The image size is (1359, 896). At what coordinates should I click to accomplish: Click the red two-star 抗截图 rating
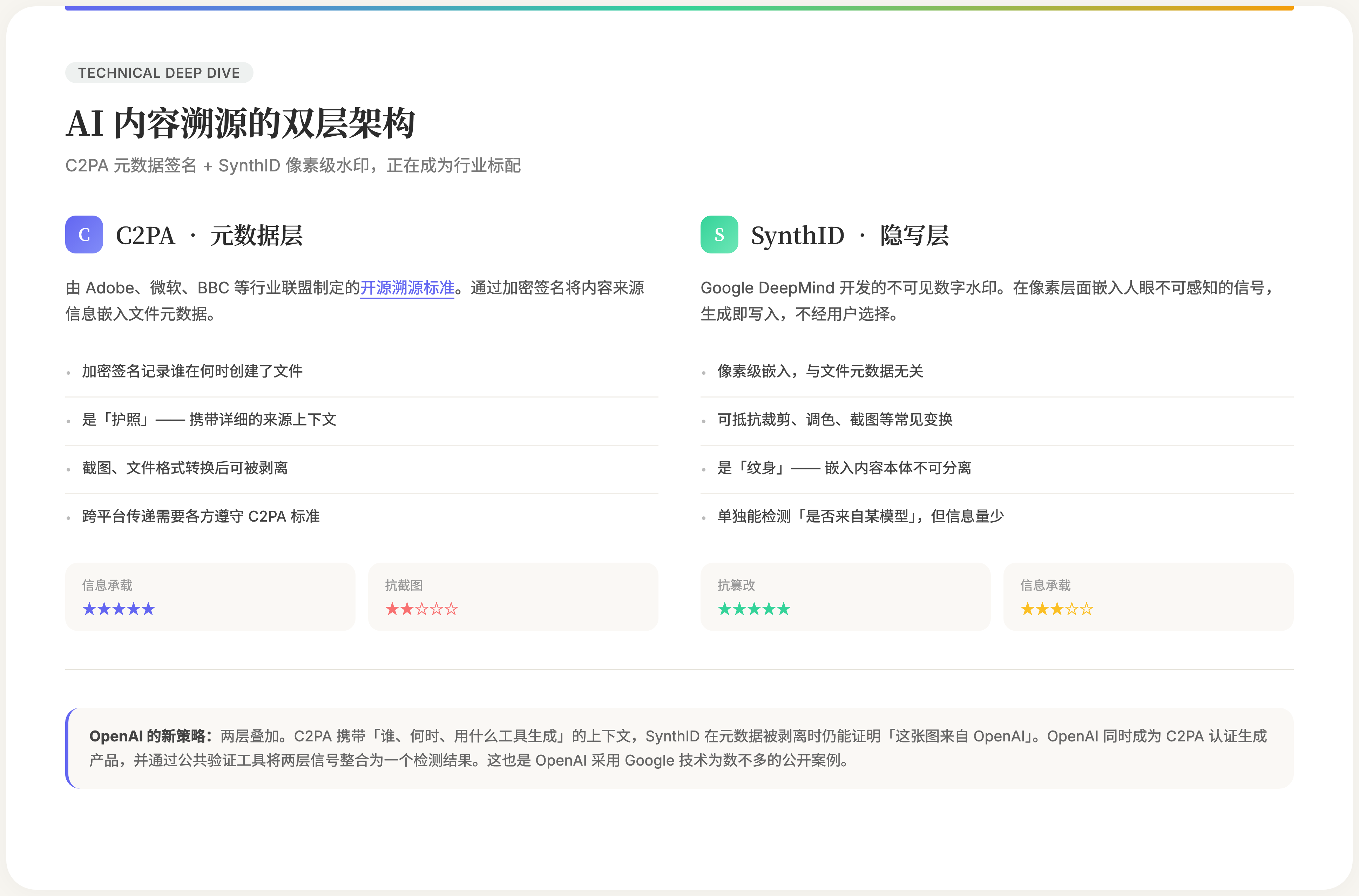(x=422, y=609)
